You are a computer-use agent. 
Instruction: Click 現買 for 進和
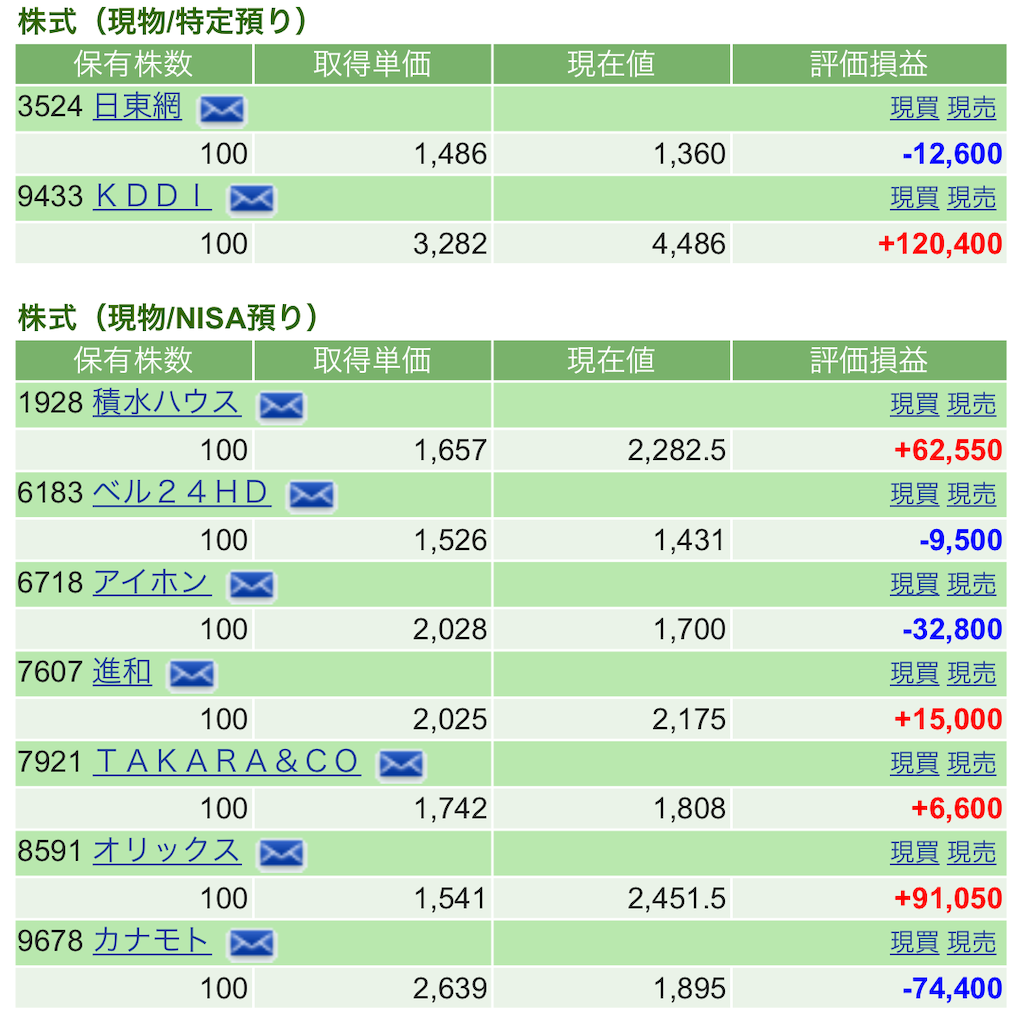click(914, 674)
